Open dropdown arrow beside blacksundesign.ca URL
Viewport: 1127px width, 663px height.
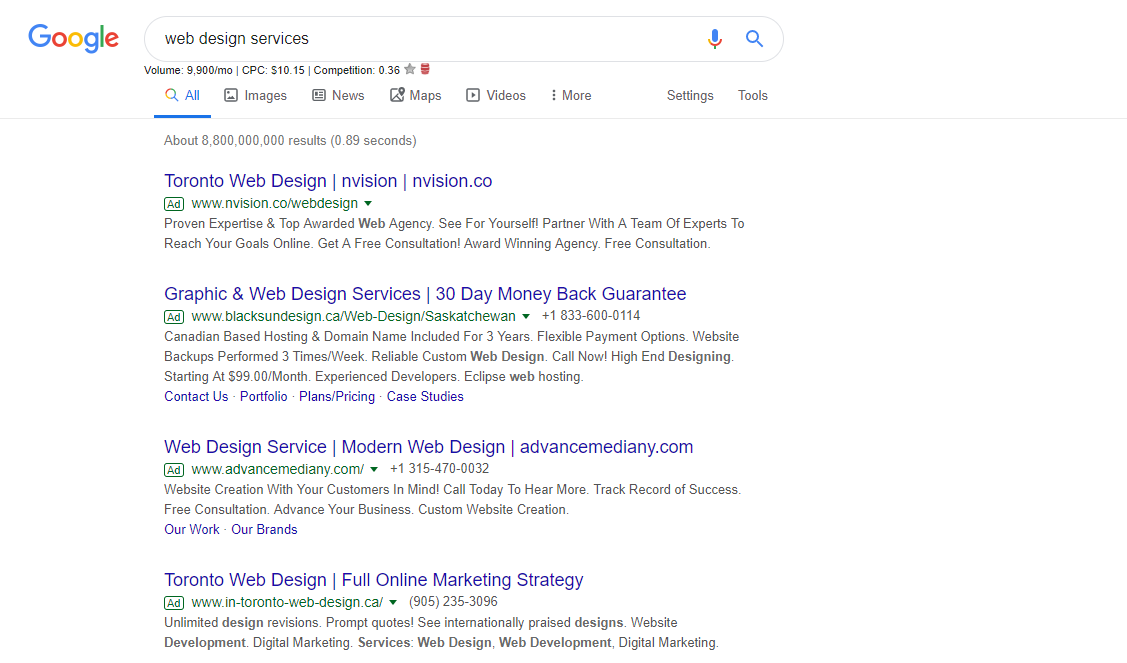[526, 316]
